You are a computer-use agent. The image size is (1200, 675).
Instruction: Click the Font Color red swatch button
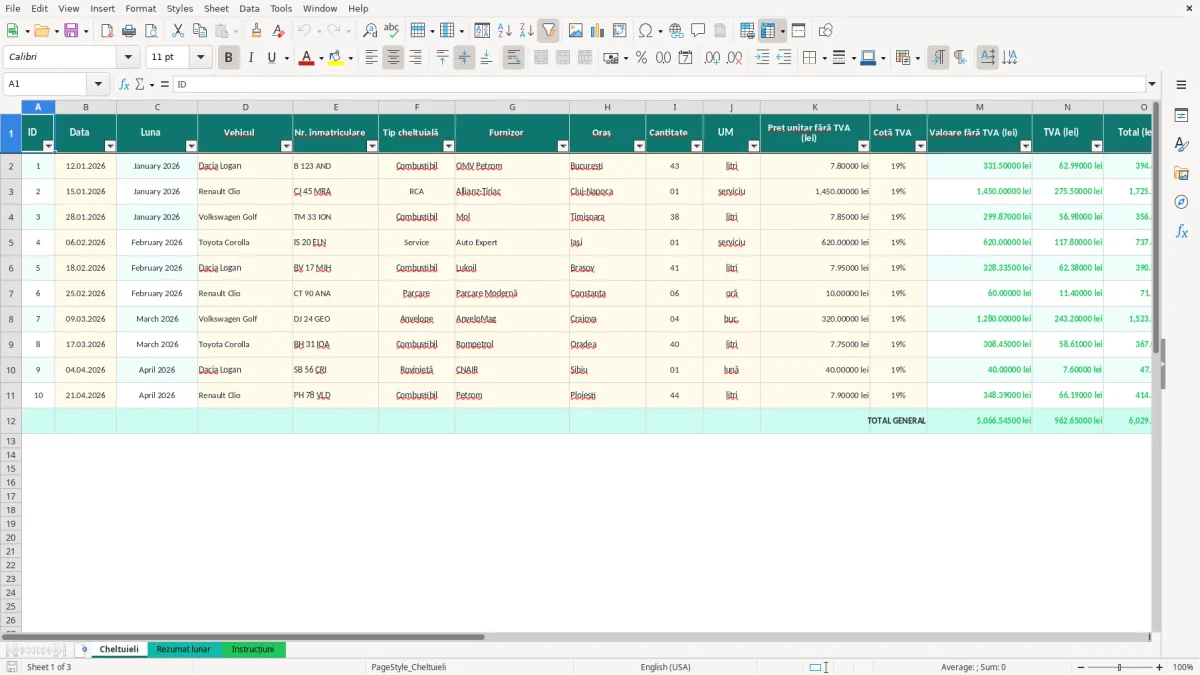click(x=306, y=58)
